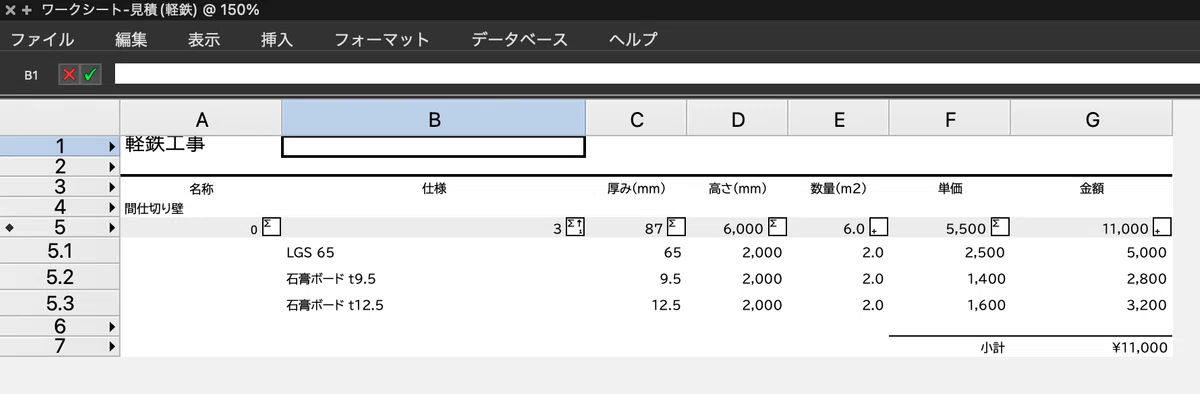
Task: Click the formula bar input field
Action: [657, 74]
